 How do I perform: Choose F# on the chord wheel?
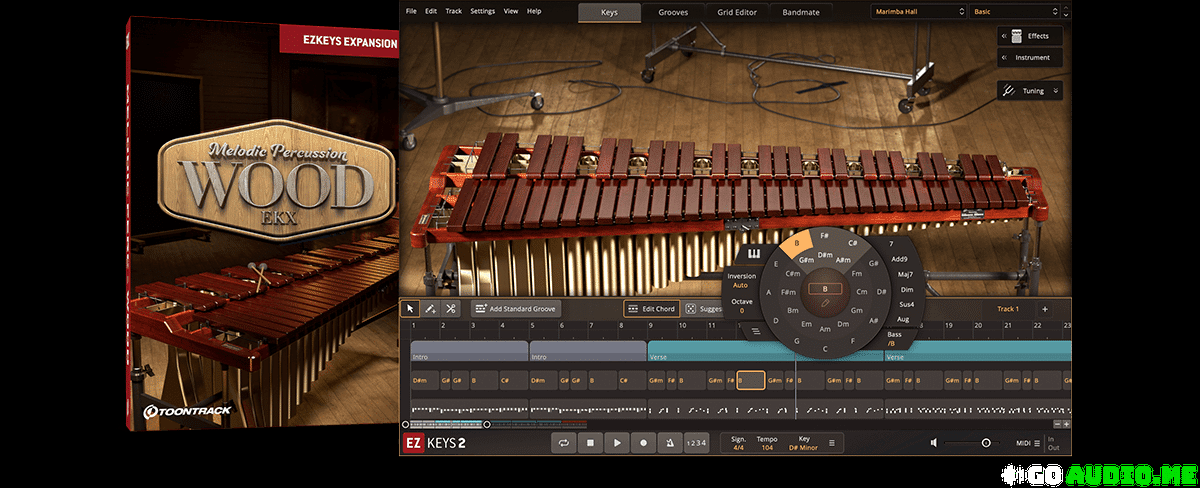point(825,234)
